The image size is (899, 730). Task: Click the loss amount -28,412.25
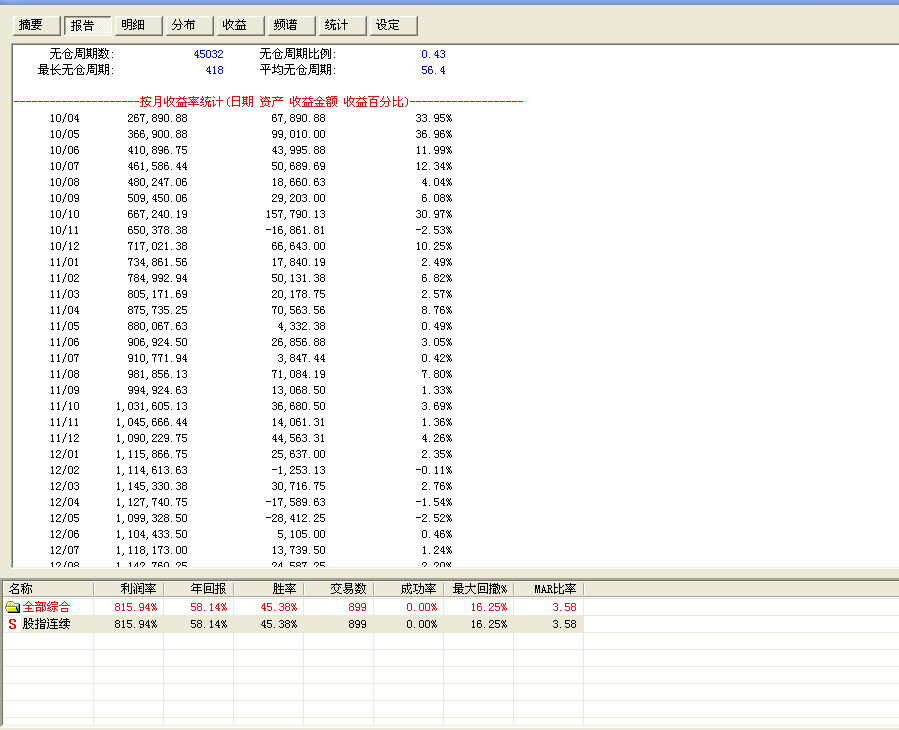coord(295,520)
